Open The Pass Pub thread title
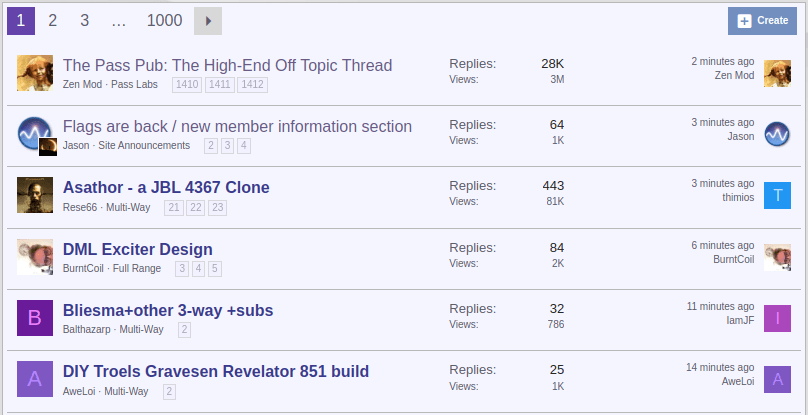 click(227, 65)
